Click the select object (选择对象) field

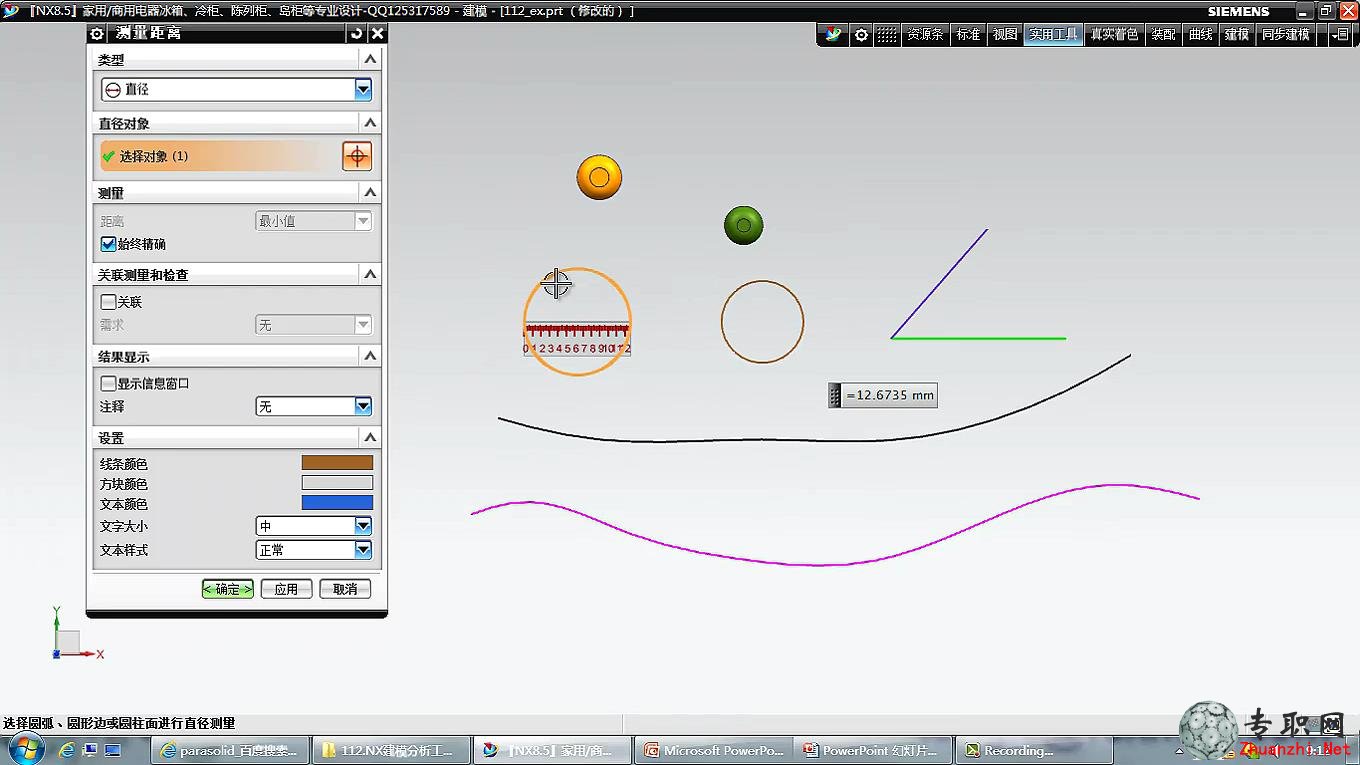[x=220, y=156]
